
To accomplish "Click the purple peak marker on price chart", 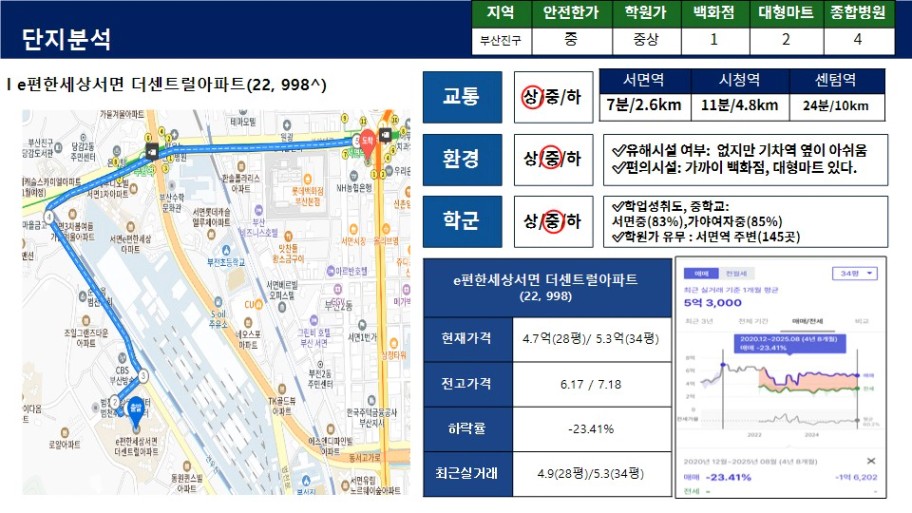I will click(x=724, y=365).
